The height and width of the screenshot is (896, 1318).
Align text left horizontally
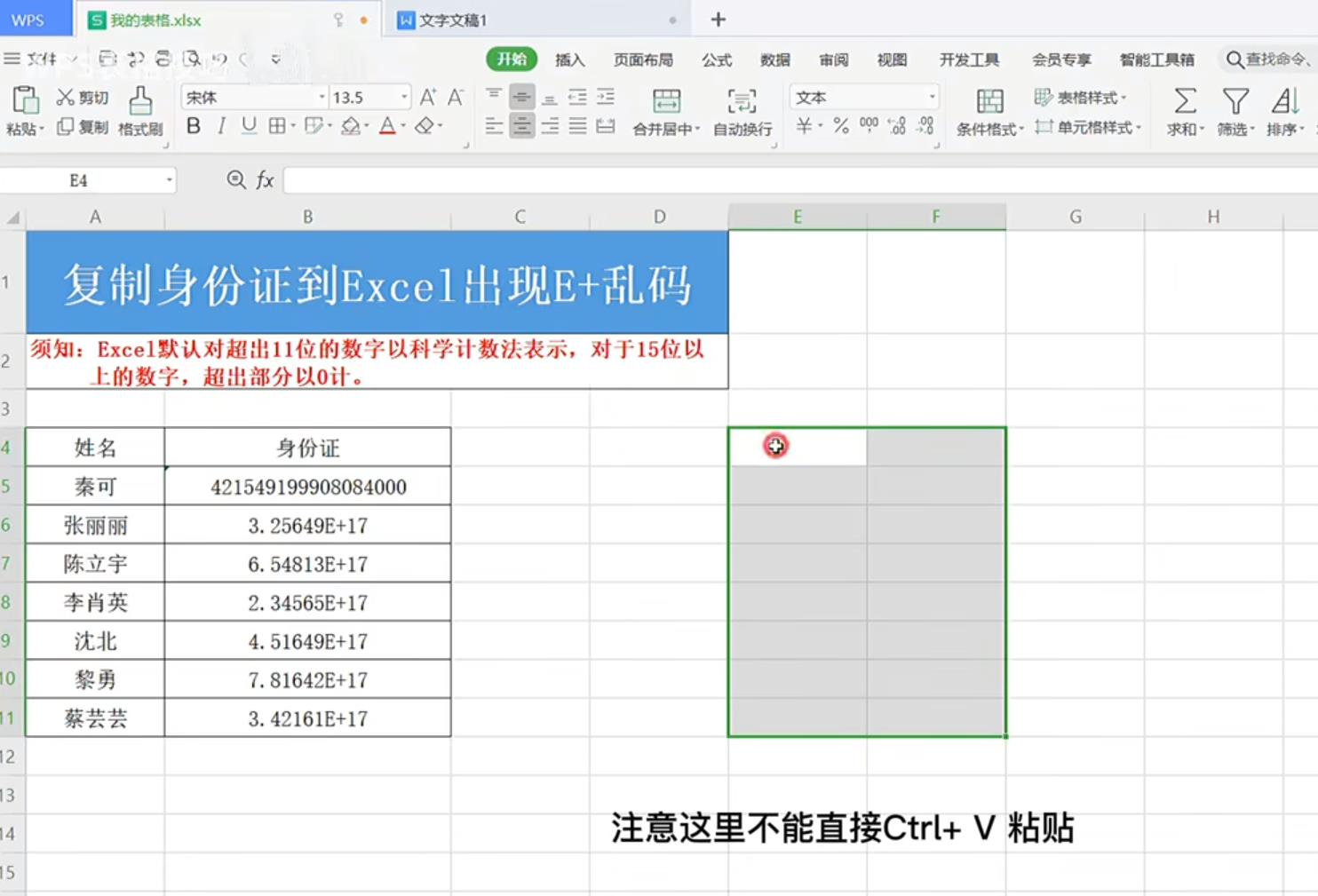pyautogui.click(x=494, y=126)
